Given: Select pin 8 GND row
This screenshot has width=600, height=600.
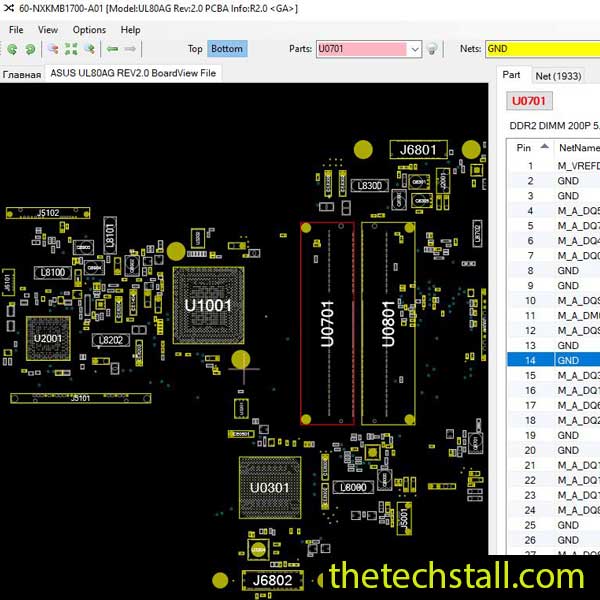Looking at the screenshot, I should pyautogui.click(x=554, y=271).
